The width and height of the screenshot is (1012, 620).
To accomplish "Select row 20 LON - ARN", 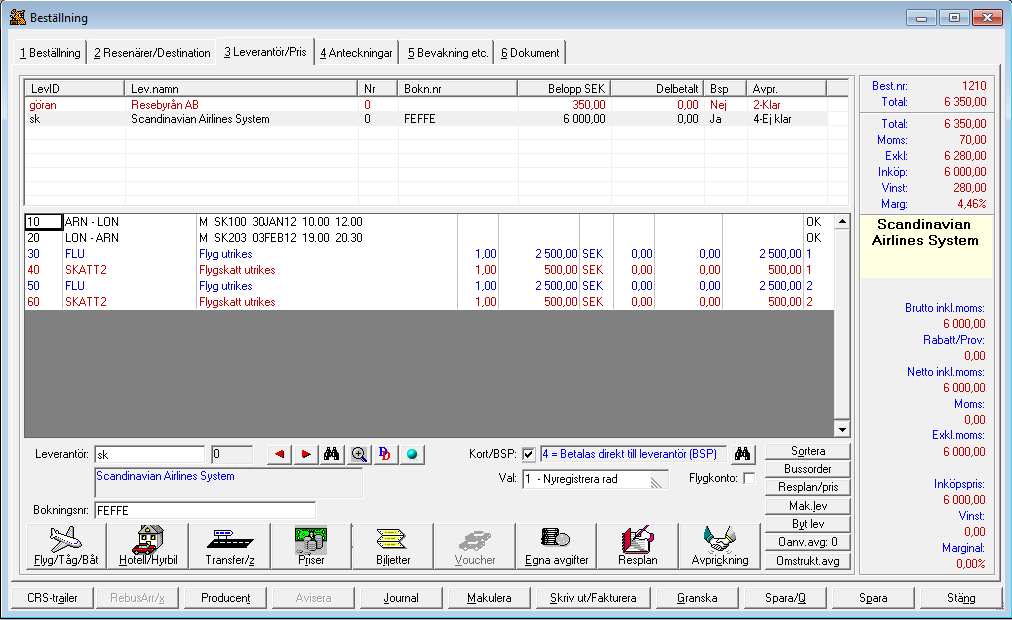I will (429, 238).
